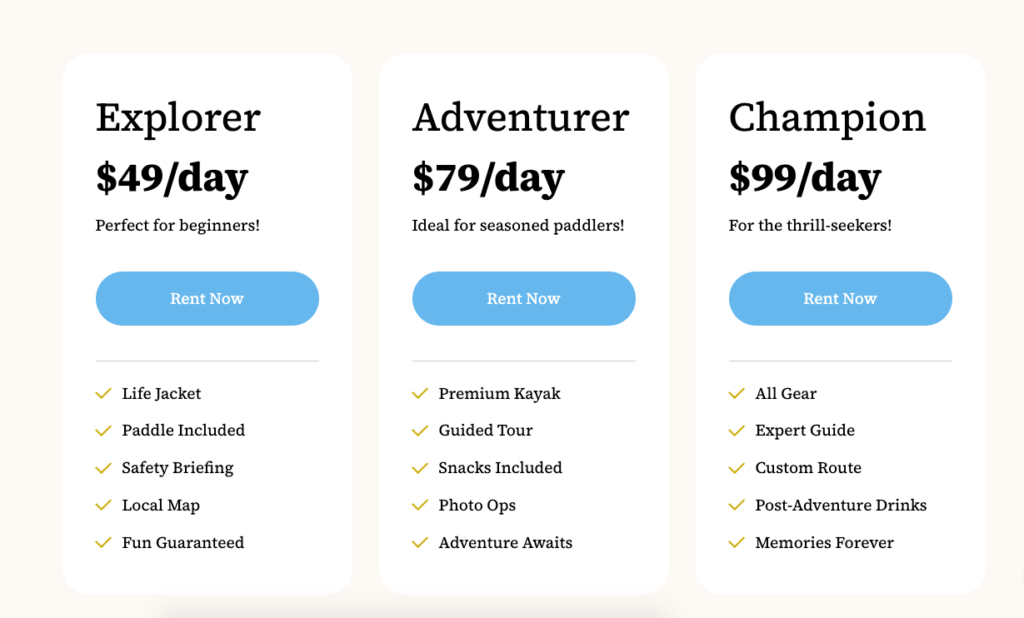Click the checkmark beside Memories Forever
The image size is (1024, 618).
point(737,542)
